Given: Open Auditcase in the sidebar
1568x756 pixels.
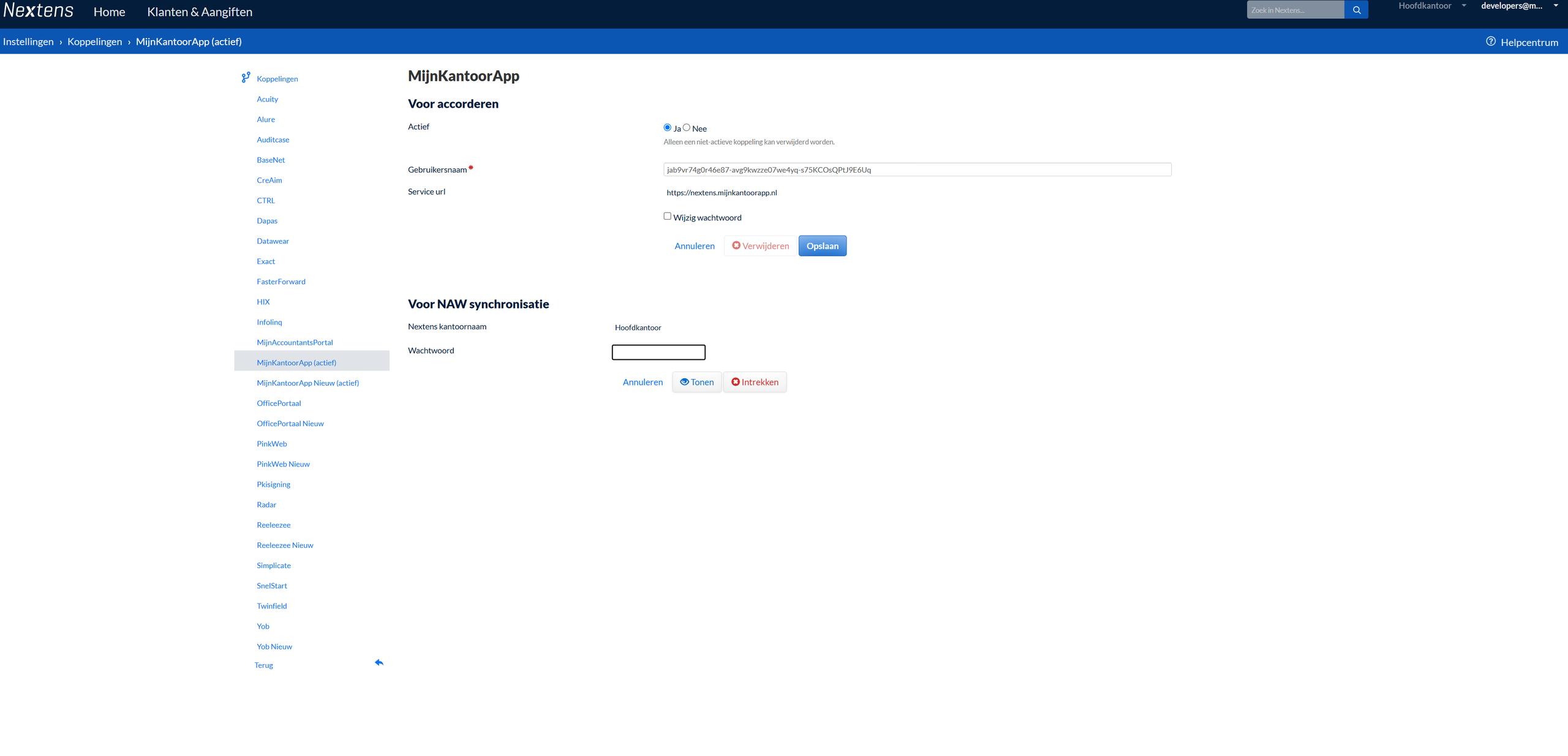Looking at the screenshot, I should (273, 140).
